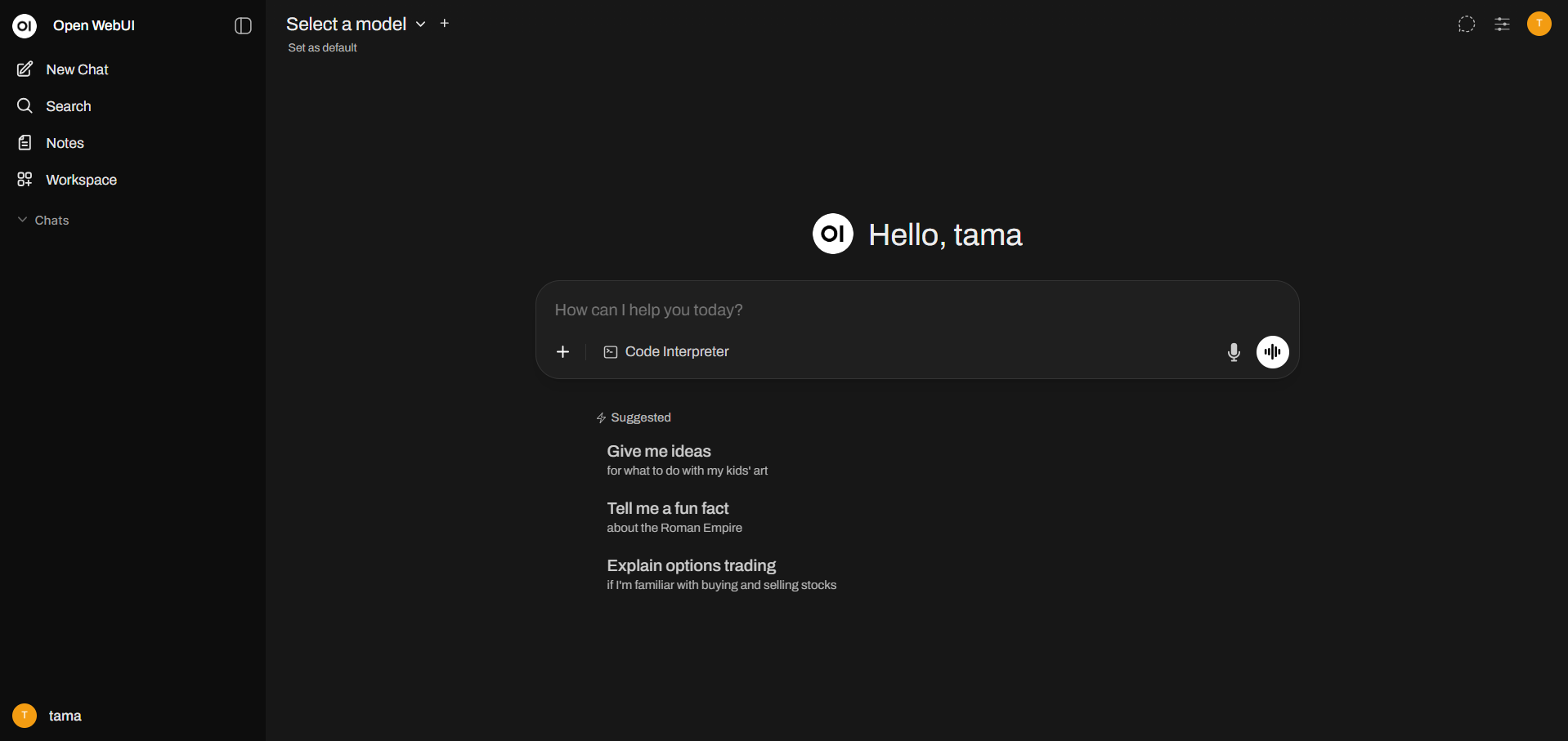
Task: Click the microphone icon for voice input
Action: click(x=1233, y=351)
